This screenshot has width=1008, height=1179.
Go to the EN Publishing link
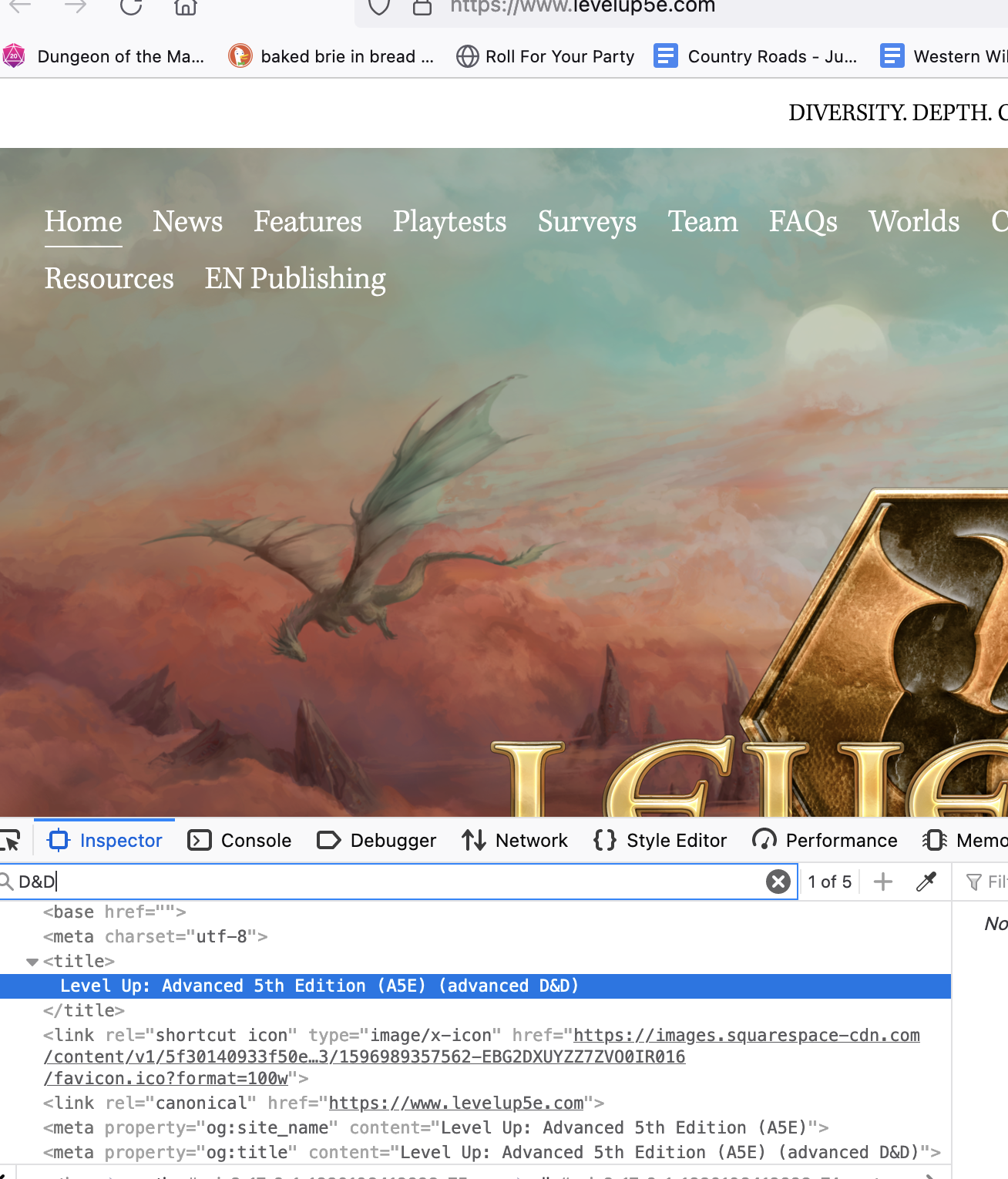coord(295,279)
